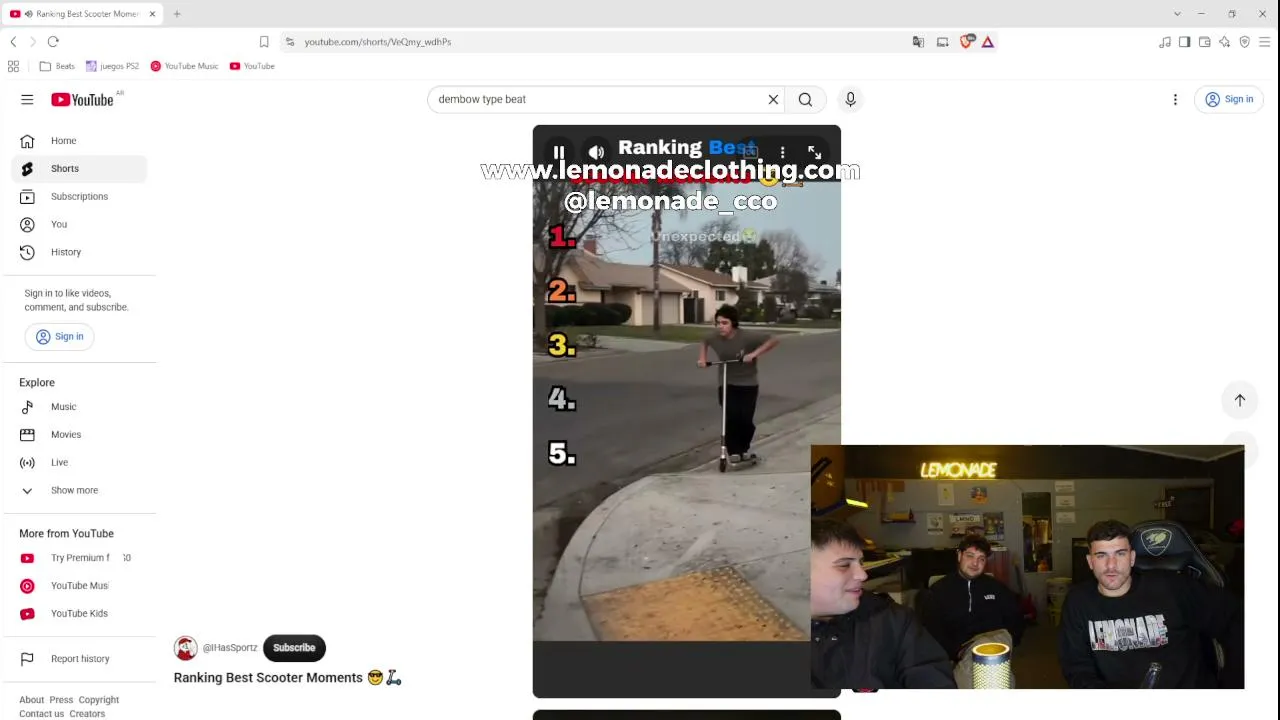Open the juegos PS2 bookmark
This screenshot has width=1280, height=720.
(112, 66)
